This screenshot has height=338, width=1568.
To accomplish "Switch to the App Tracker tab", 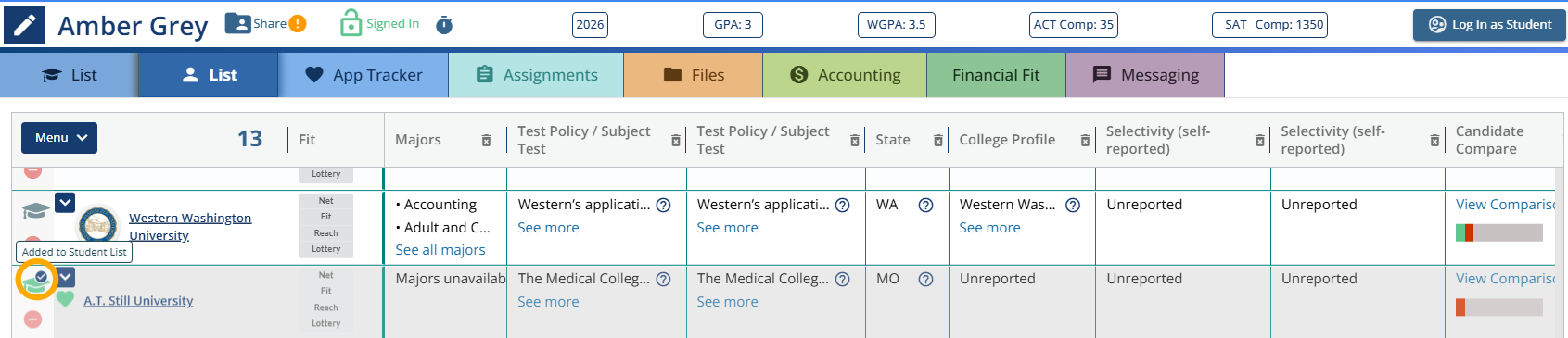I will point(363,75).
